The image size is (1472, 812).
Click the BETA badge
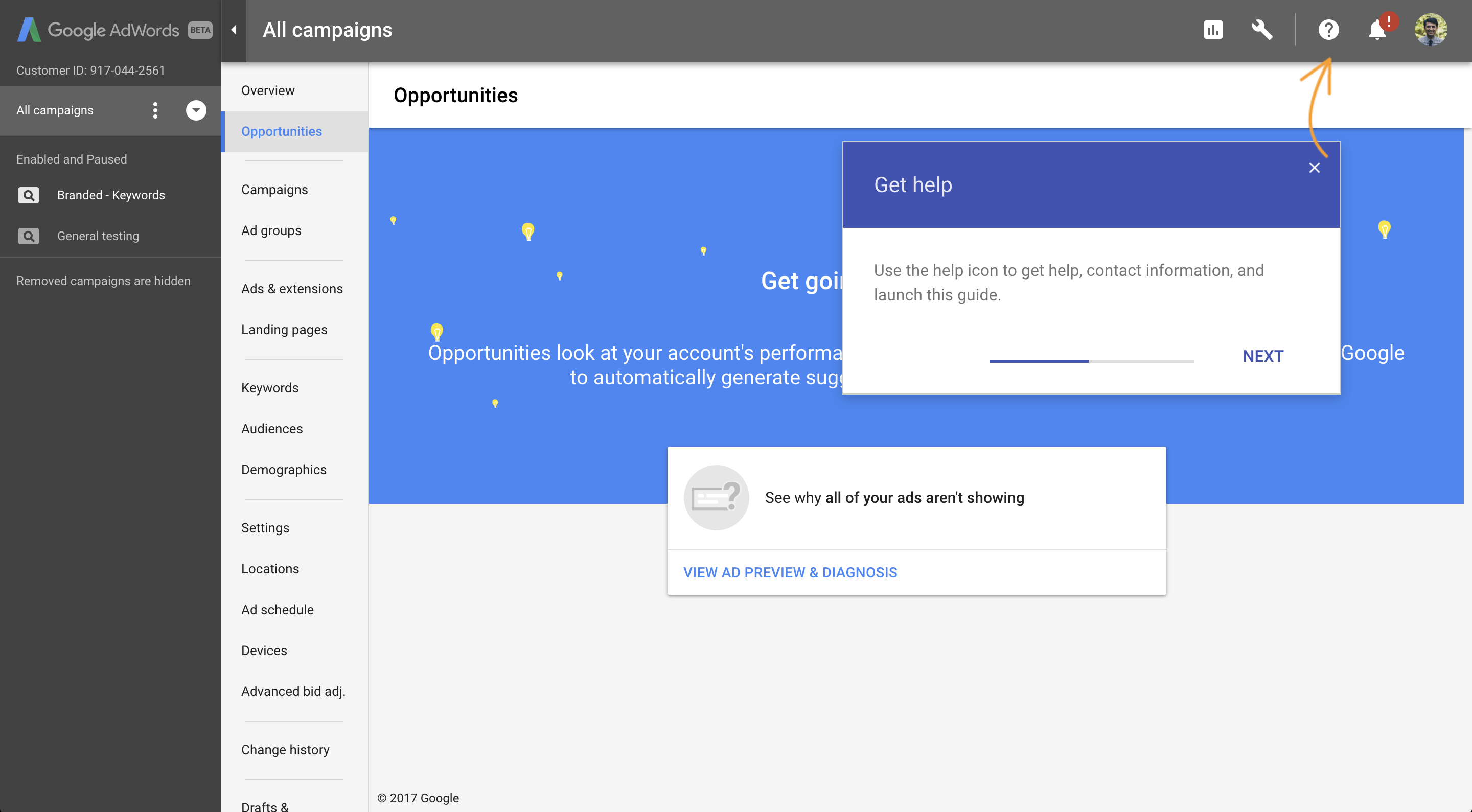pyautogui.click(x=200, y=30)
